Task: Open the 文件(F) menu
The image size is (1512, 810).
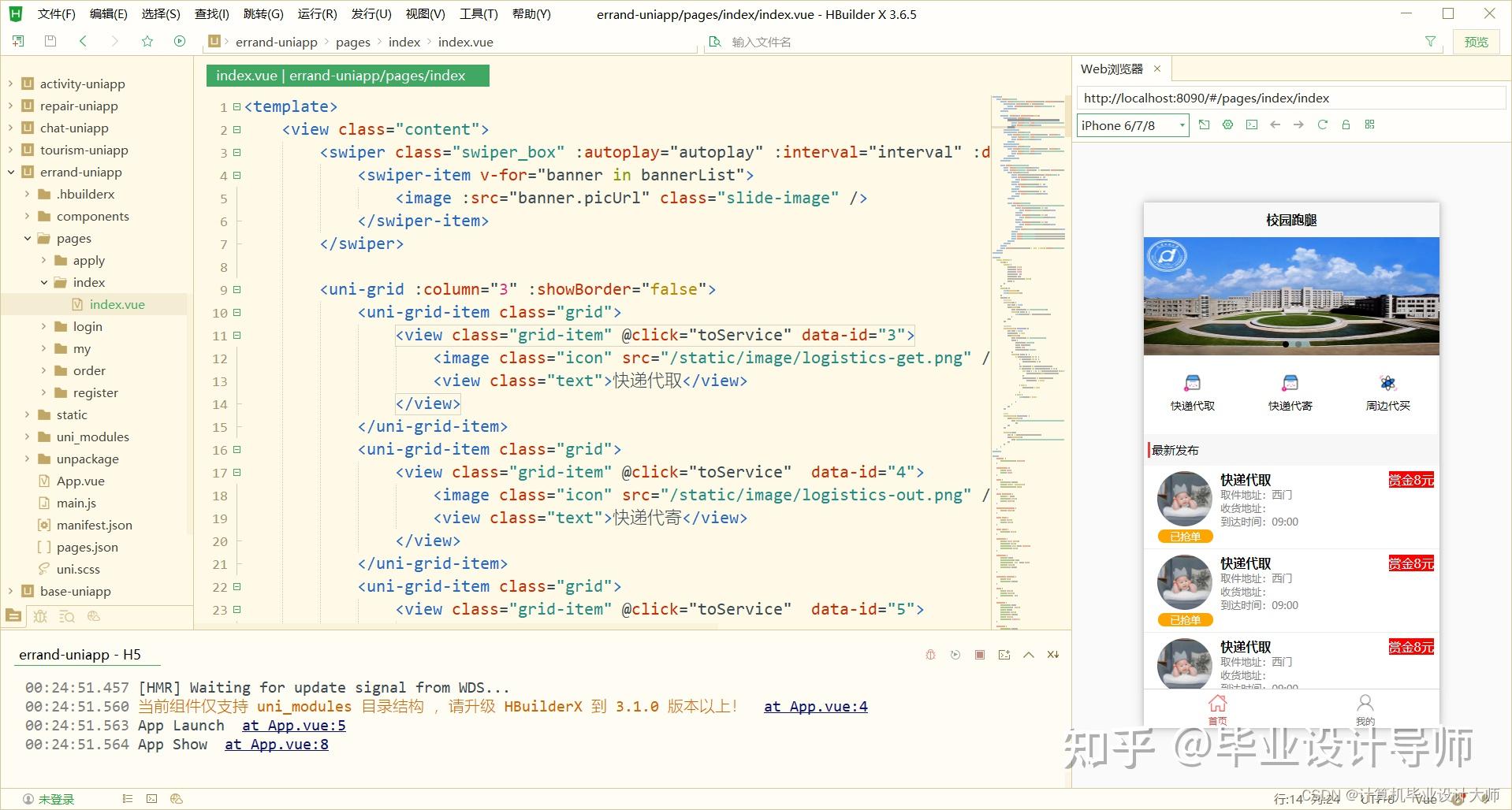Action: pos(57,14)
